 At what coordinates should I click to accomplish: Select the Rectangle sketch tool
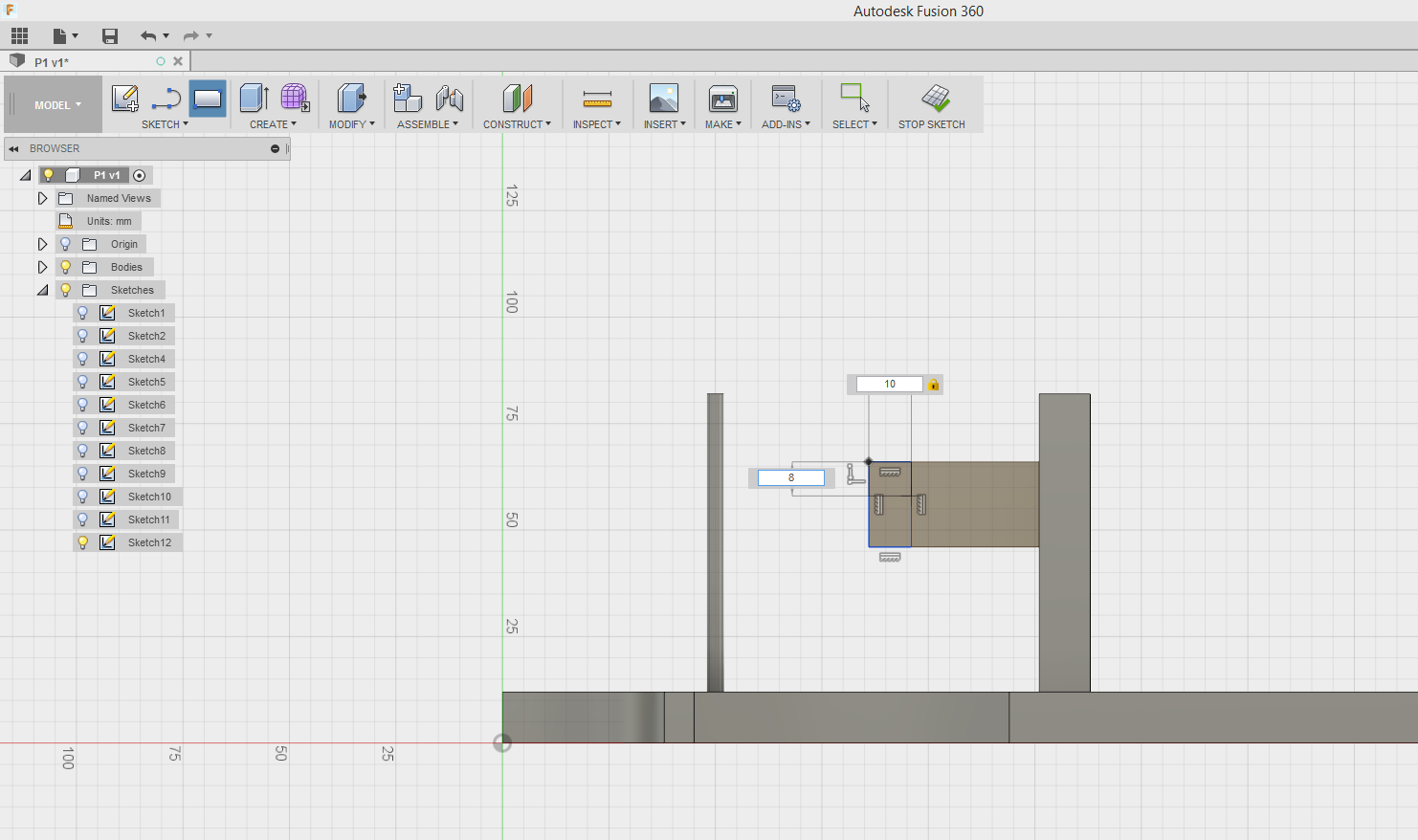click(x=208, y=98)
